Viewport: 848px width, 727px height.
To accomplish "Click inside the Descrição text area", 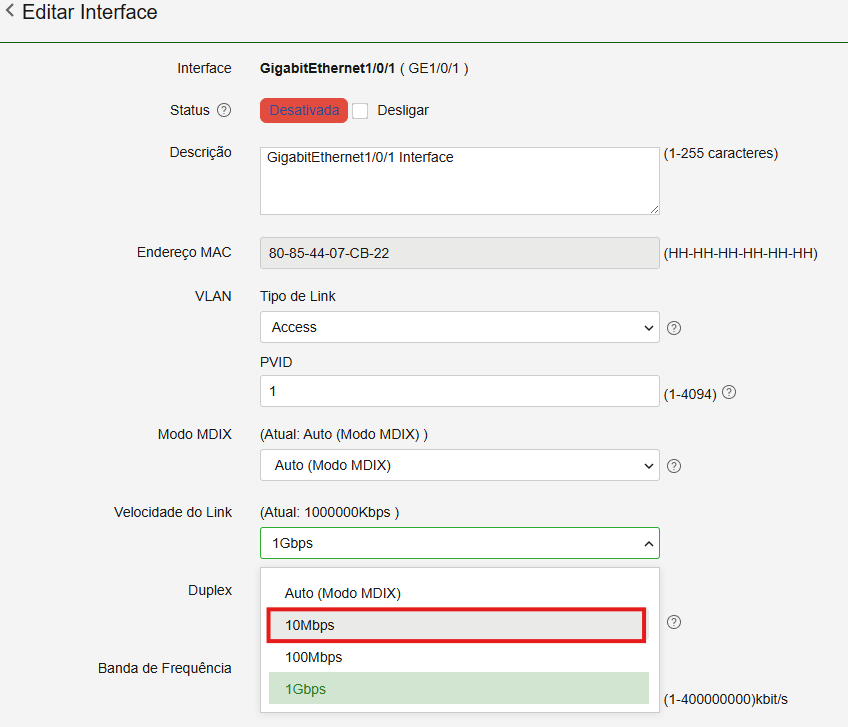I will tap(459, 181).
